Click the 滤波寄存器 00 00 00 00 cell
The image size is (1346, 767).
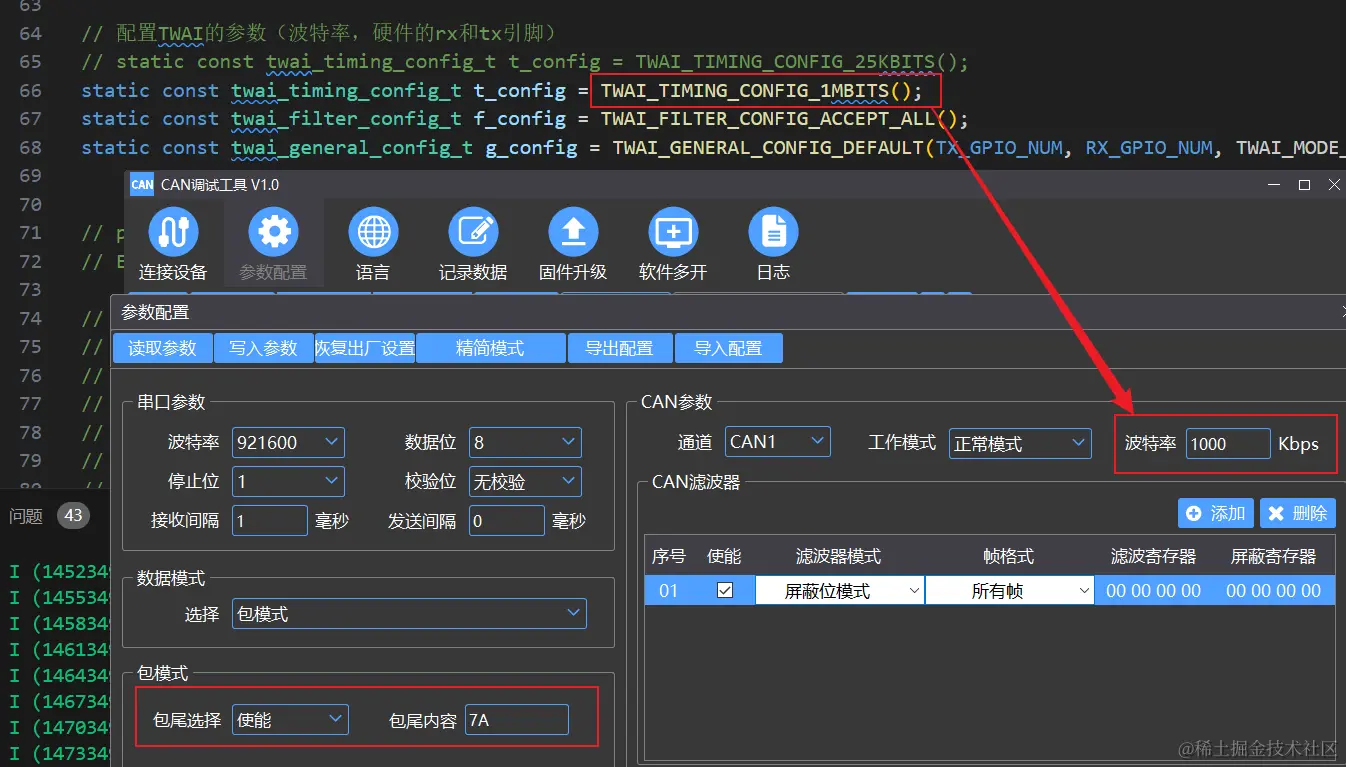tap(1154, 591)
